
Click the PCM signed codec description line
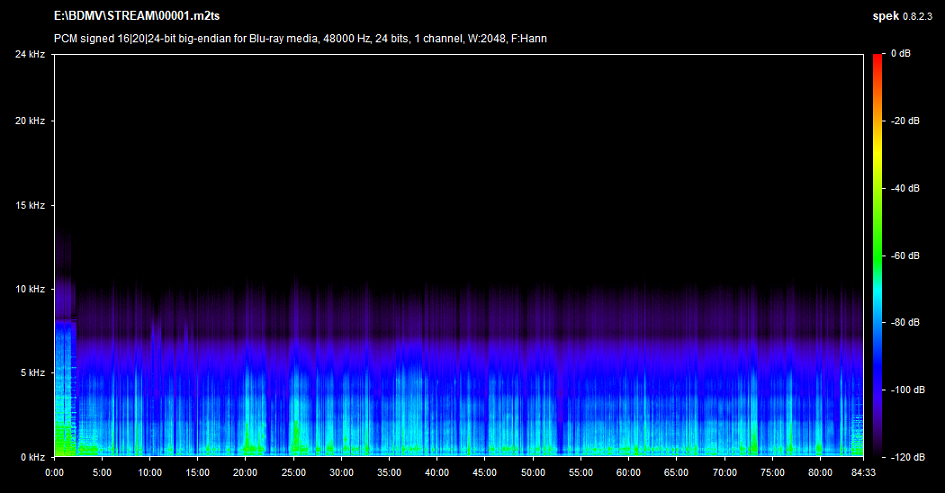coord(300,38)
